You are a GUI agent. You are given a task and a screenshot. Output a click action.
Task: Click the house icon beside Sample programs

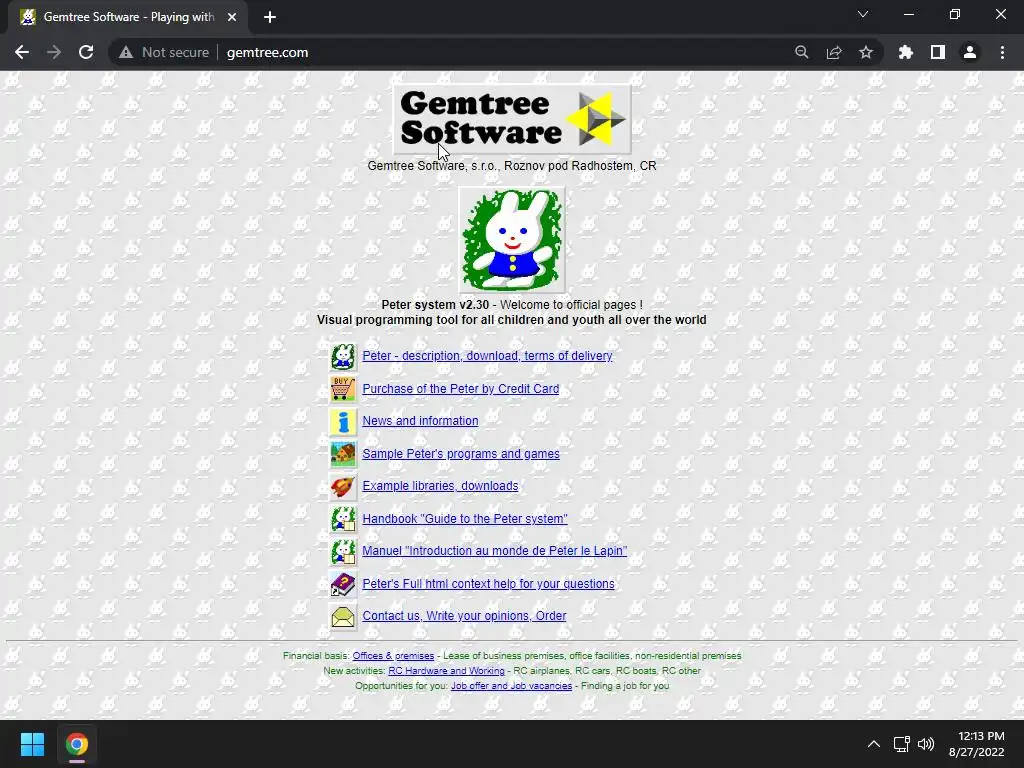click(x=343, y=454)
